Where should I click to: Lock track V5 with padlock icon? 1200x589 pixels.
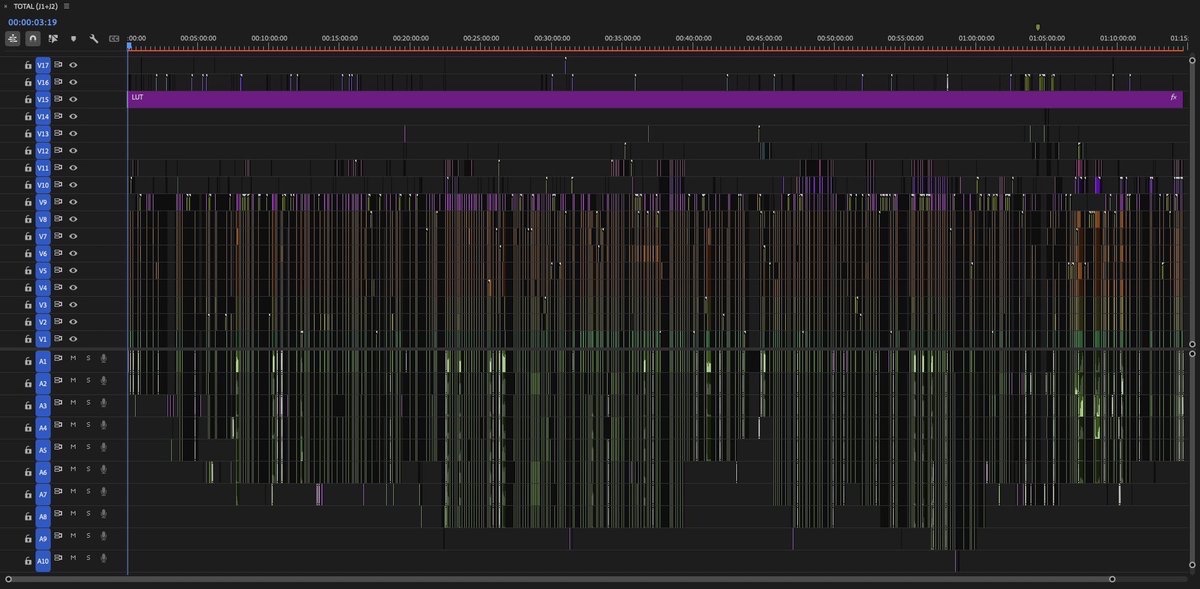(28, 270)
